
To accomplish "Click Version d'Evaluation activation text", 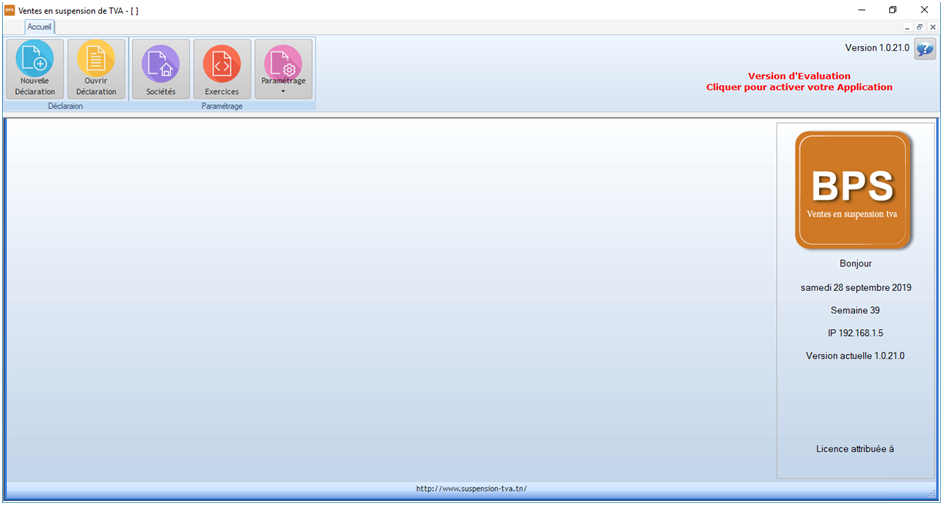I will [799, 76].
